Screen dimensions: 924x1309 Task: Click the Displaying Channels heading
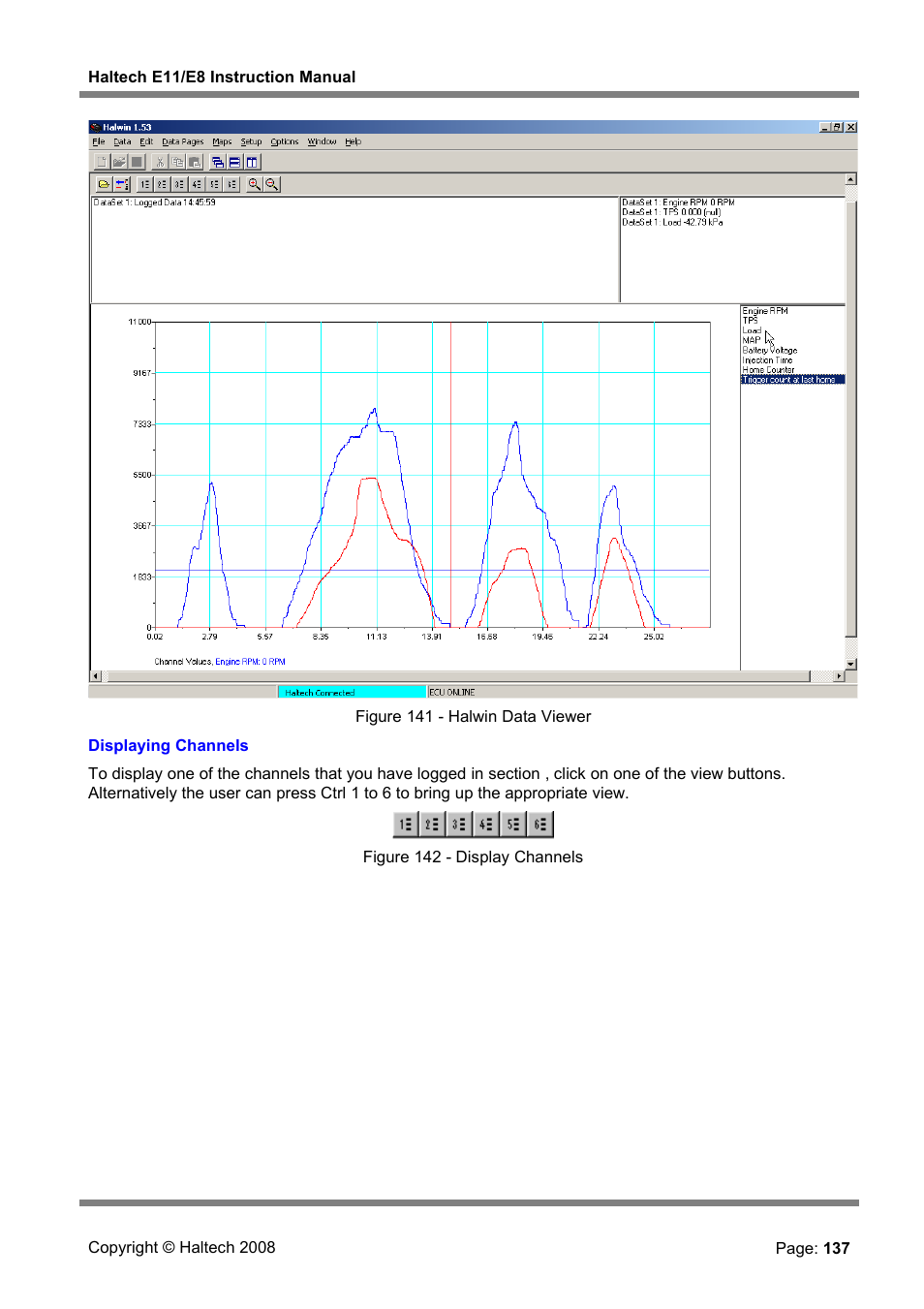pyautogui.click(x=169, y=745)
